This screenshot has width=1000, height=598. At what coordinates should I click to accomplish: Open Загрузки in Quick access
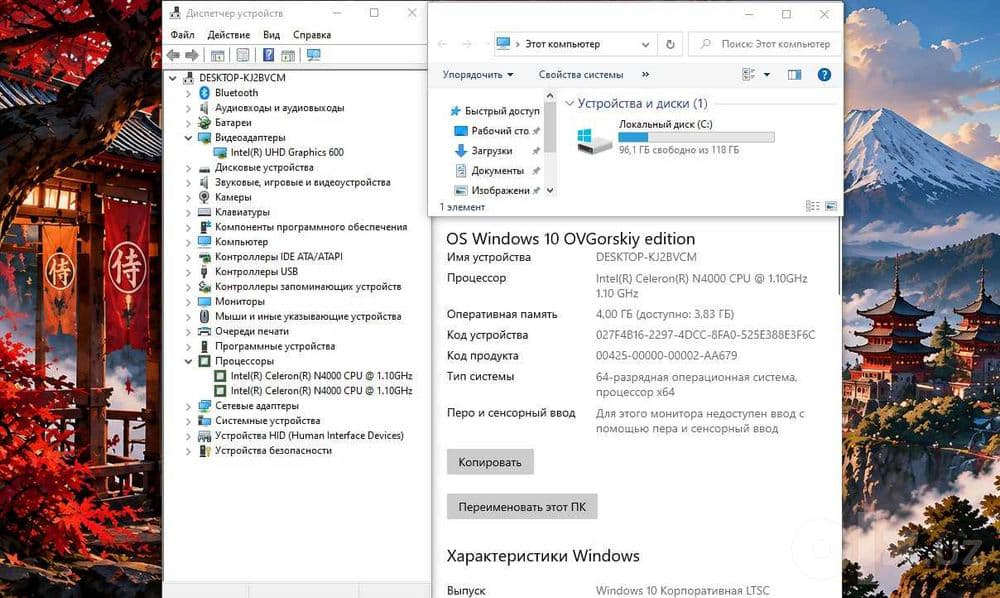[491, 151]
